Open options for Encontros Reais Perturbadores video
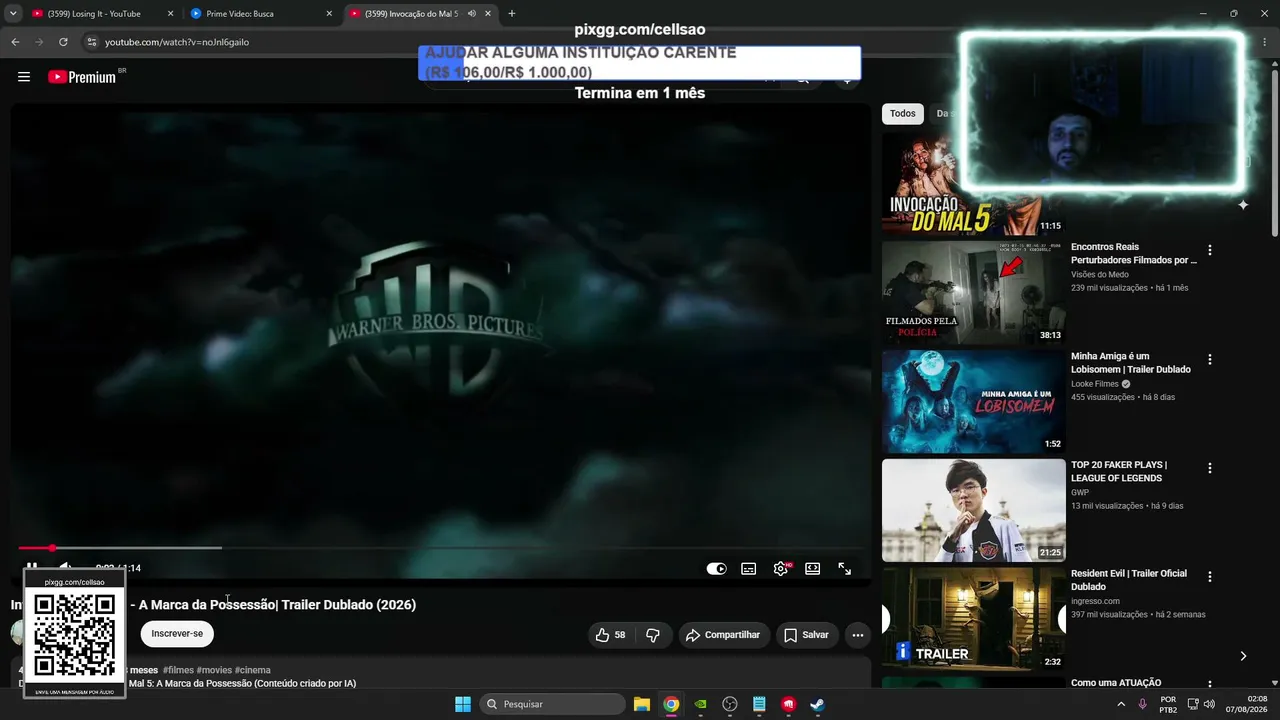Image resolution: width=1280 pixels, height=720 pixels. 1210,250
